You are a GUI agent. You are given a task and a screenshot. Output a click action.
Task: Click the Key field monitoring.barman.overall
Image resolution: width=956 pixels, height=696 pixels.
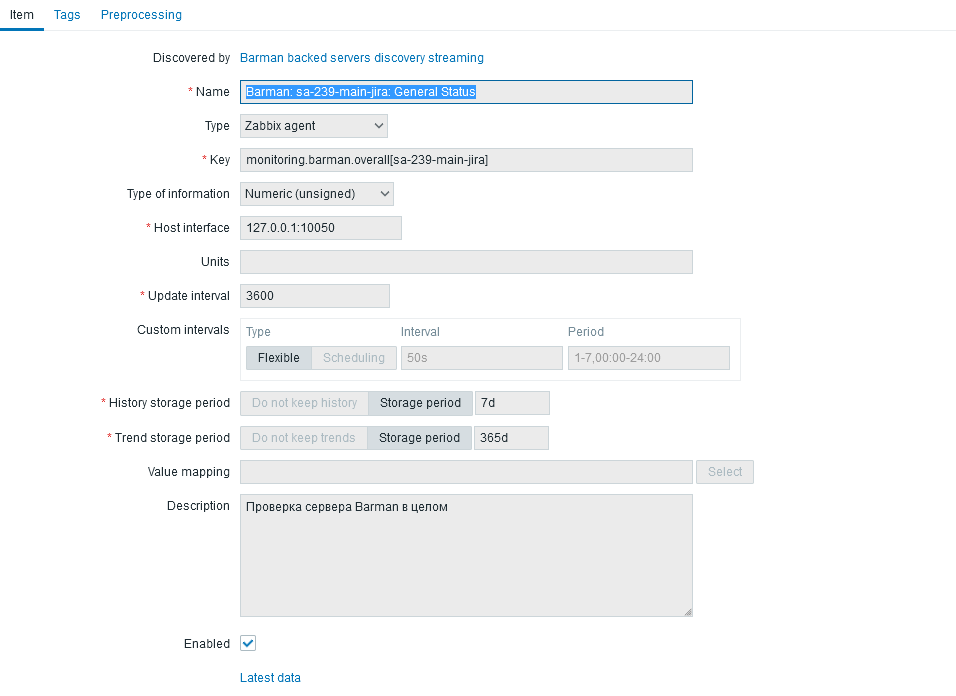click(x=466, y=160)
